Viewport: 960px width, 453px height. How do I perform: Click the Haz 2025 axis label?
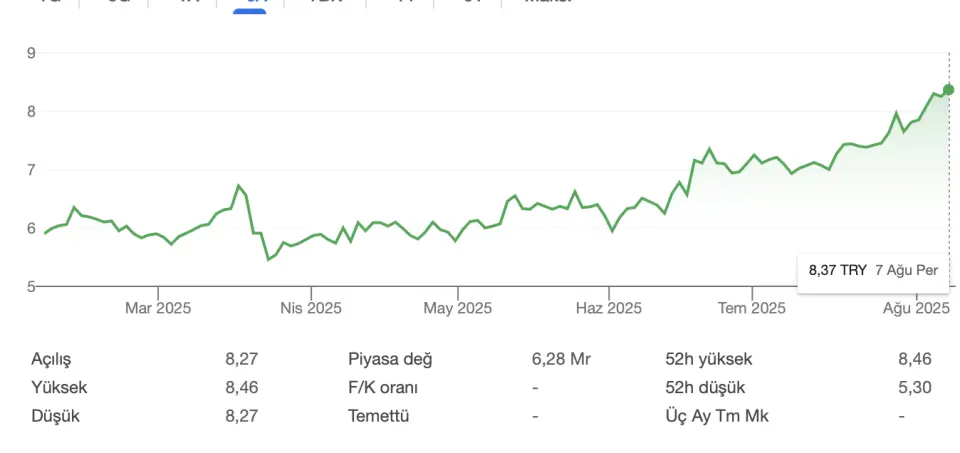point(609,308)
